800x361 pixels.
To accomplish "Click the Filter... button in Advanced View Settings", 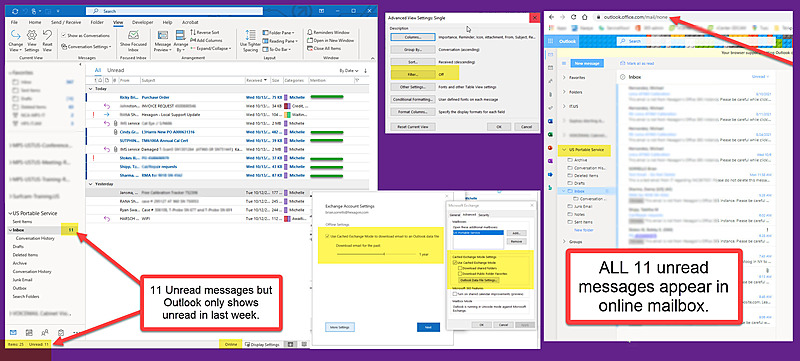I will [413, 74].
